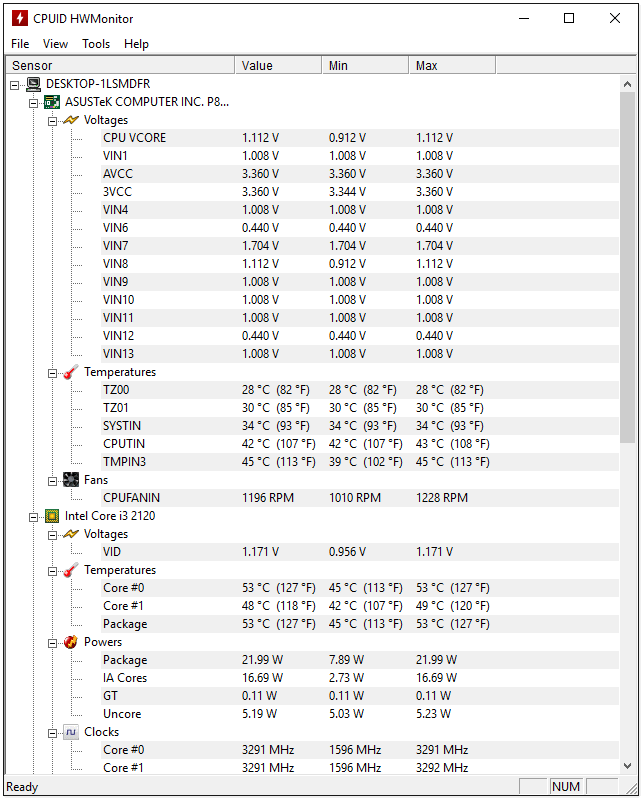643x800 pixels.
Task: Click the scroll down arrow of the scrollbar
Action: coord(628,766)
